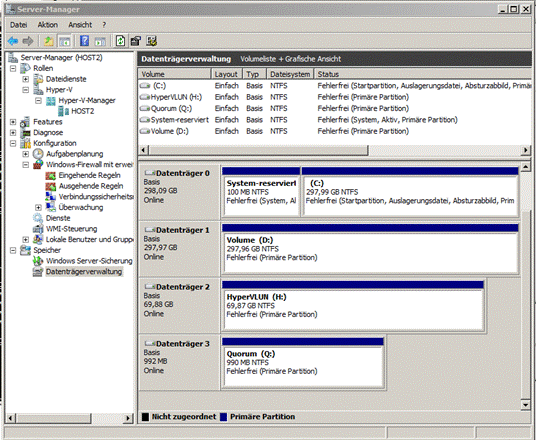Select the Volume (D:) partition block
This screenshot has height=440, width=536.
(370, 249)
